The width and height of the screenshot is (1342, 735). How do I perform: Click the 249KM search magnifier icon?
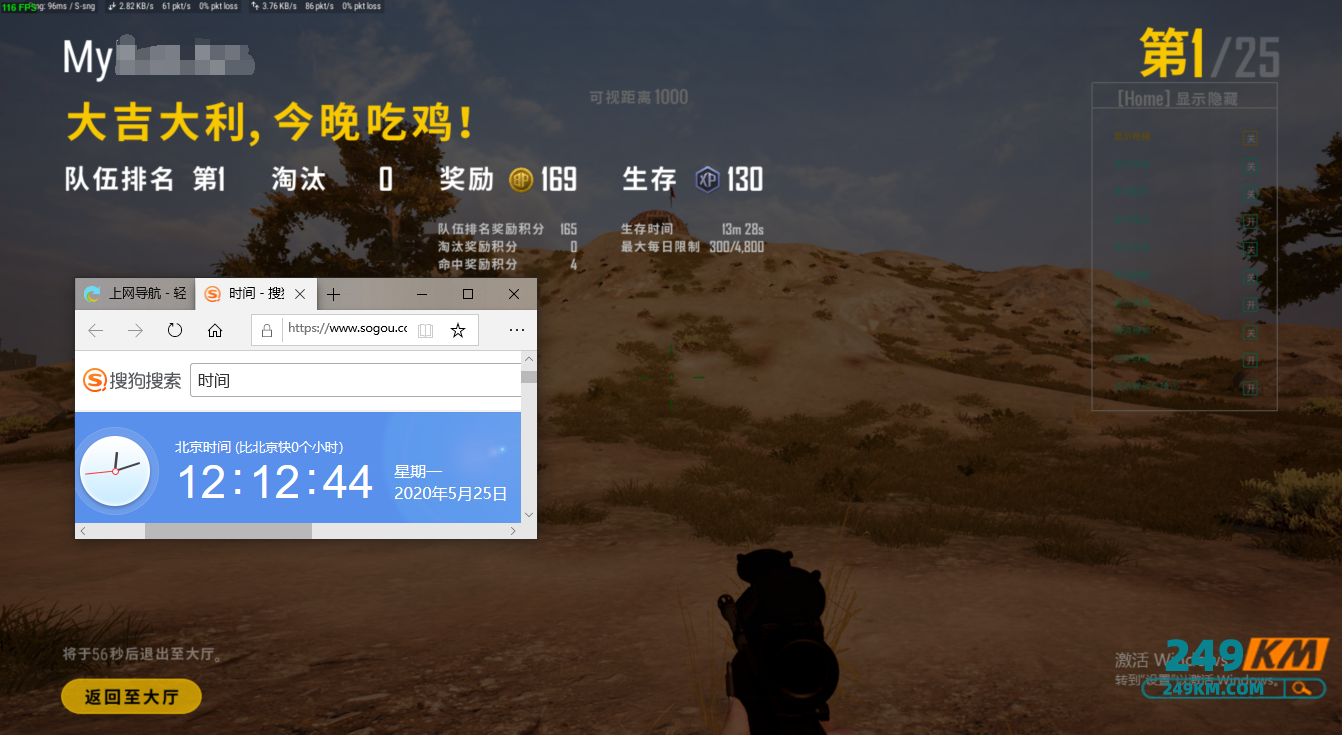[x=1300, y=688]
